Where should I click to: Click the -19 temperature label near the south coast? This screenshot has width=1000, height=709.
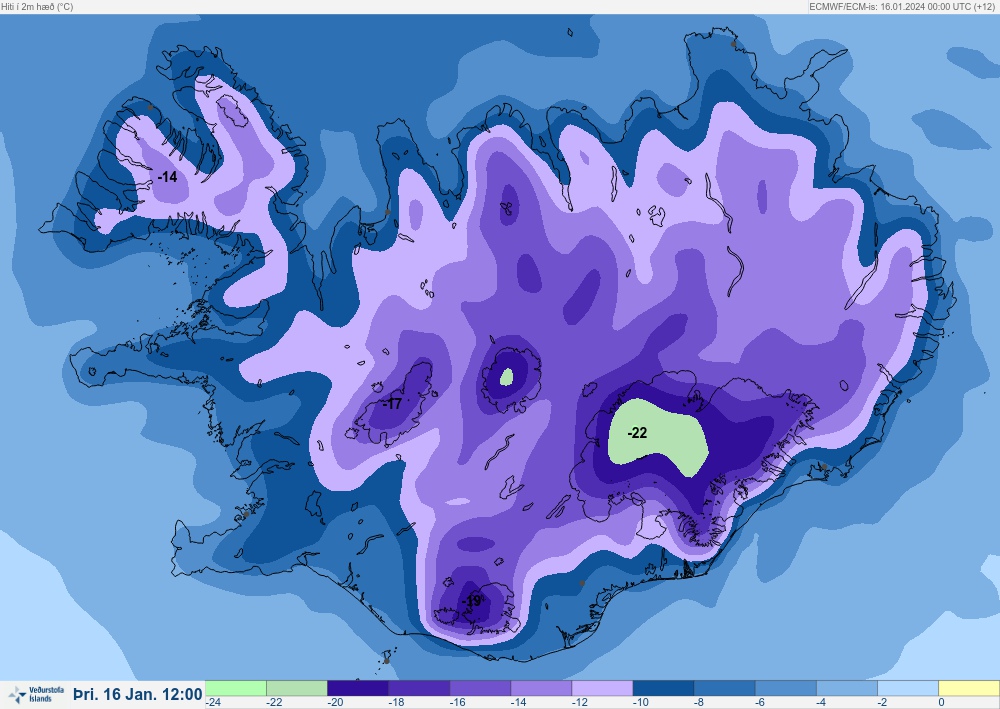tap(473, 601)
